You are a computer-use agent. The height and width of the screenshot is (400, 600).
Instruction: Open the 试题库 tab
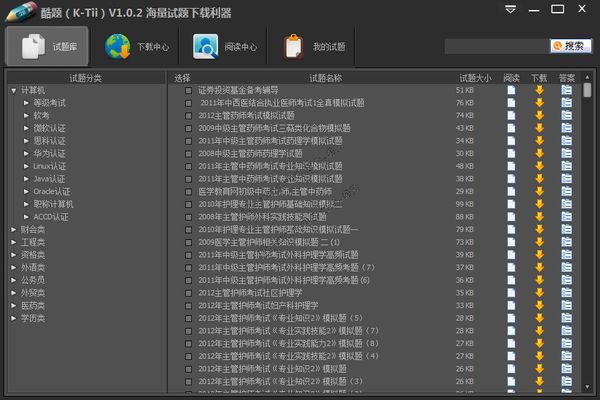click(47, 46)
